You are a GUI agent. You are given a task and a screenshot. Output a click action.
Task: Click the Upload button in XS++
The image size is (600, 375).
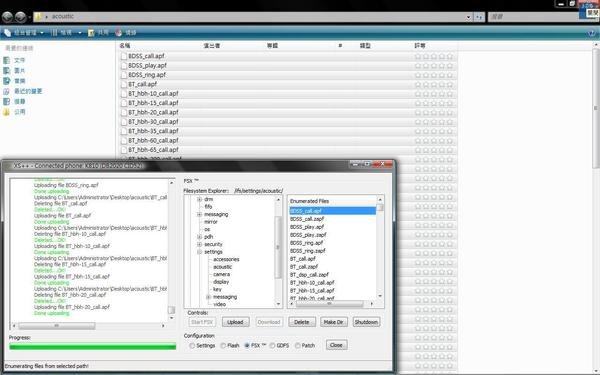pos(235,322)
